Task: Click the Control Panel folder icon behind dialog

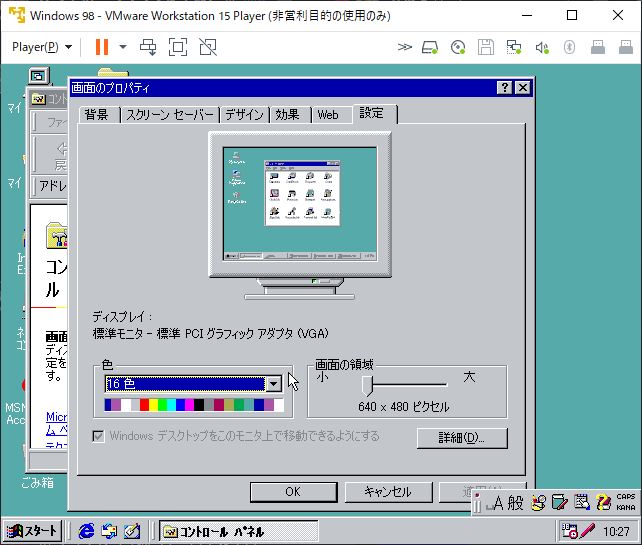Action: [x=57, y=235]
